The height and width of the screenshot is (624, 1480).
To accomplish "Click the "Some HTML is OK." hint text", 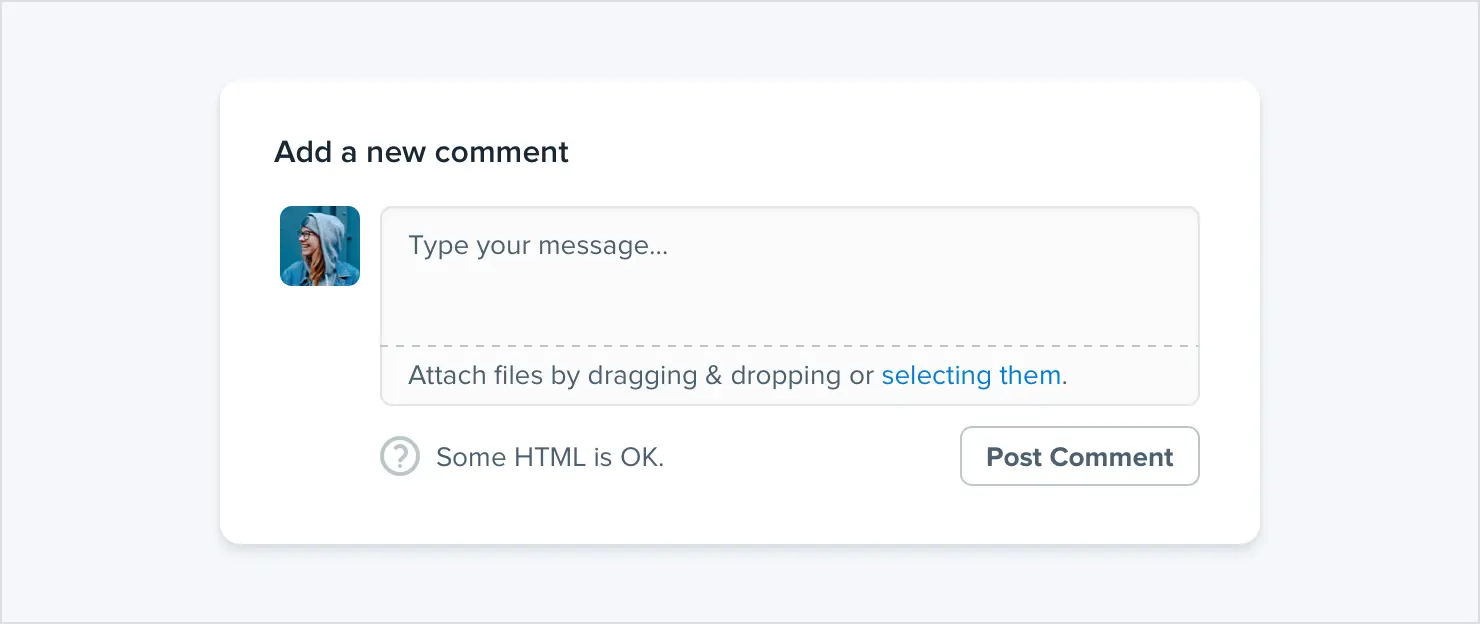I will (550, 457).
